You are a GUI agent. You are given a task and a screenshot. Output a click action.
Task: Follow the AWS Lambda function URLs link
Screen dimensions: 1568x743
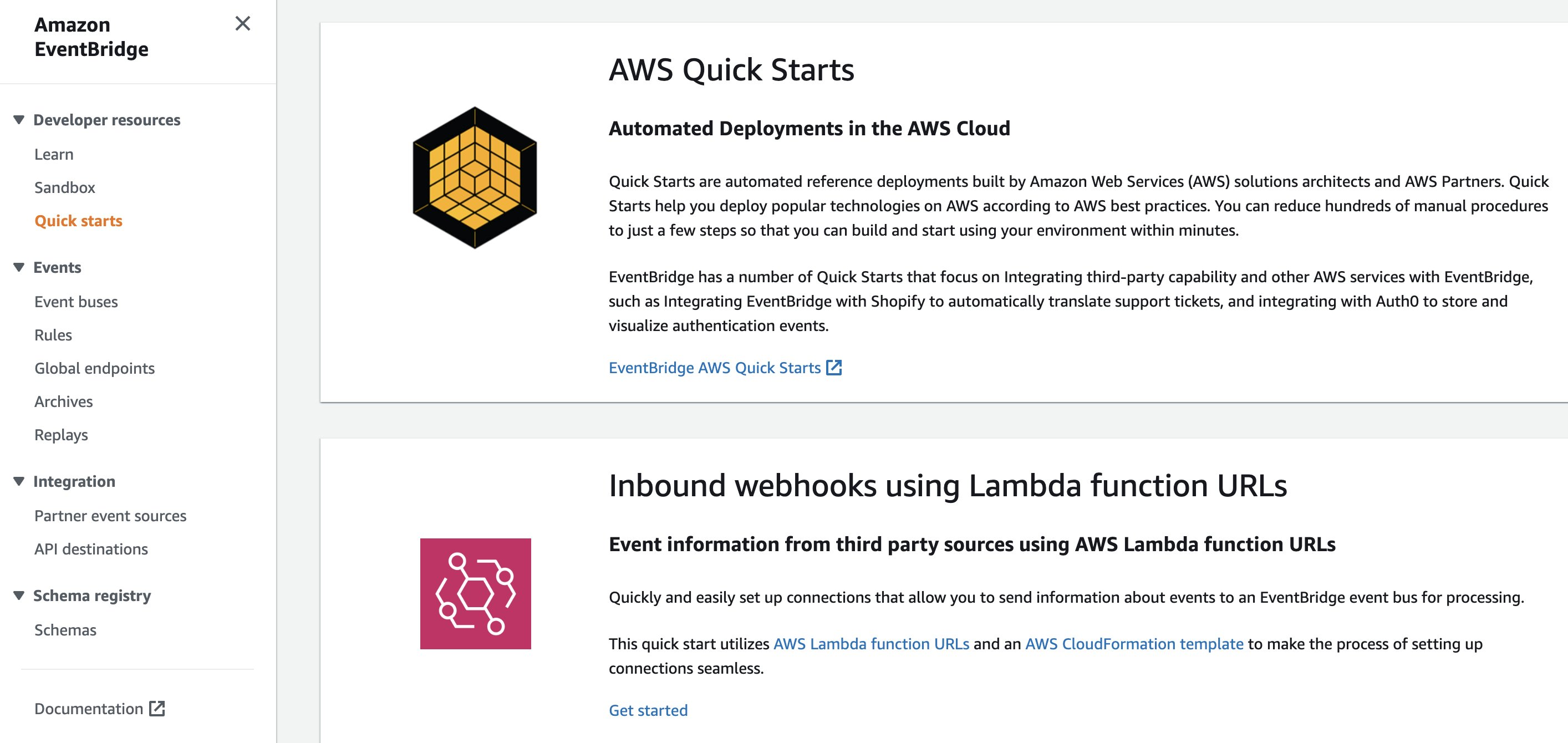(x=871, y=644)
